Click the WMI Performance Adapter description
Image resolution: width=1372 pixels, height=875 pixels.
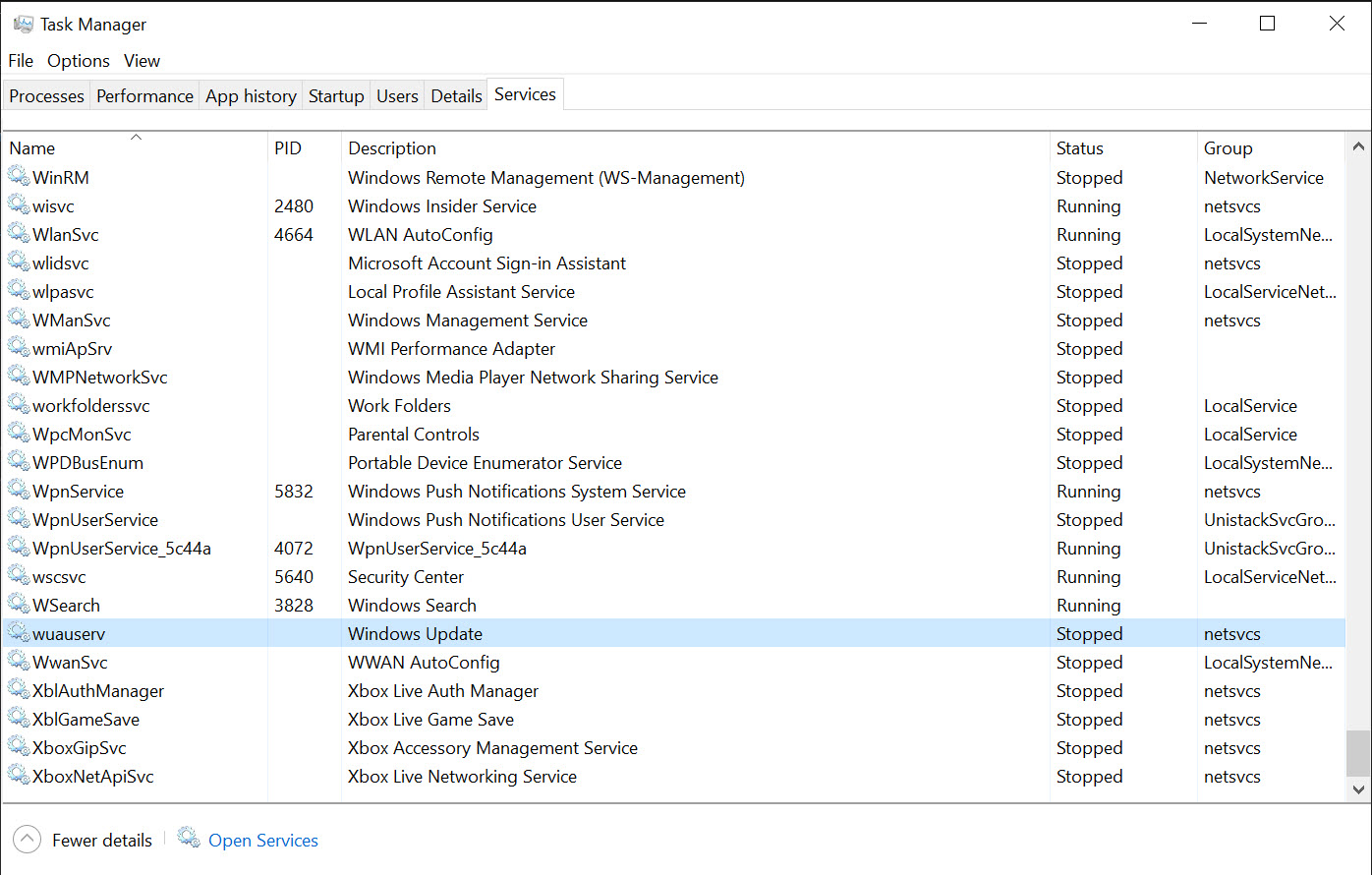451,349
